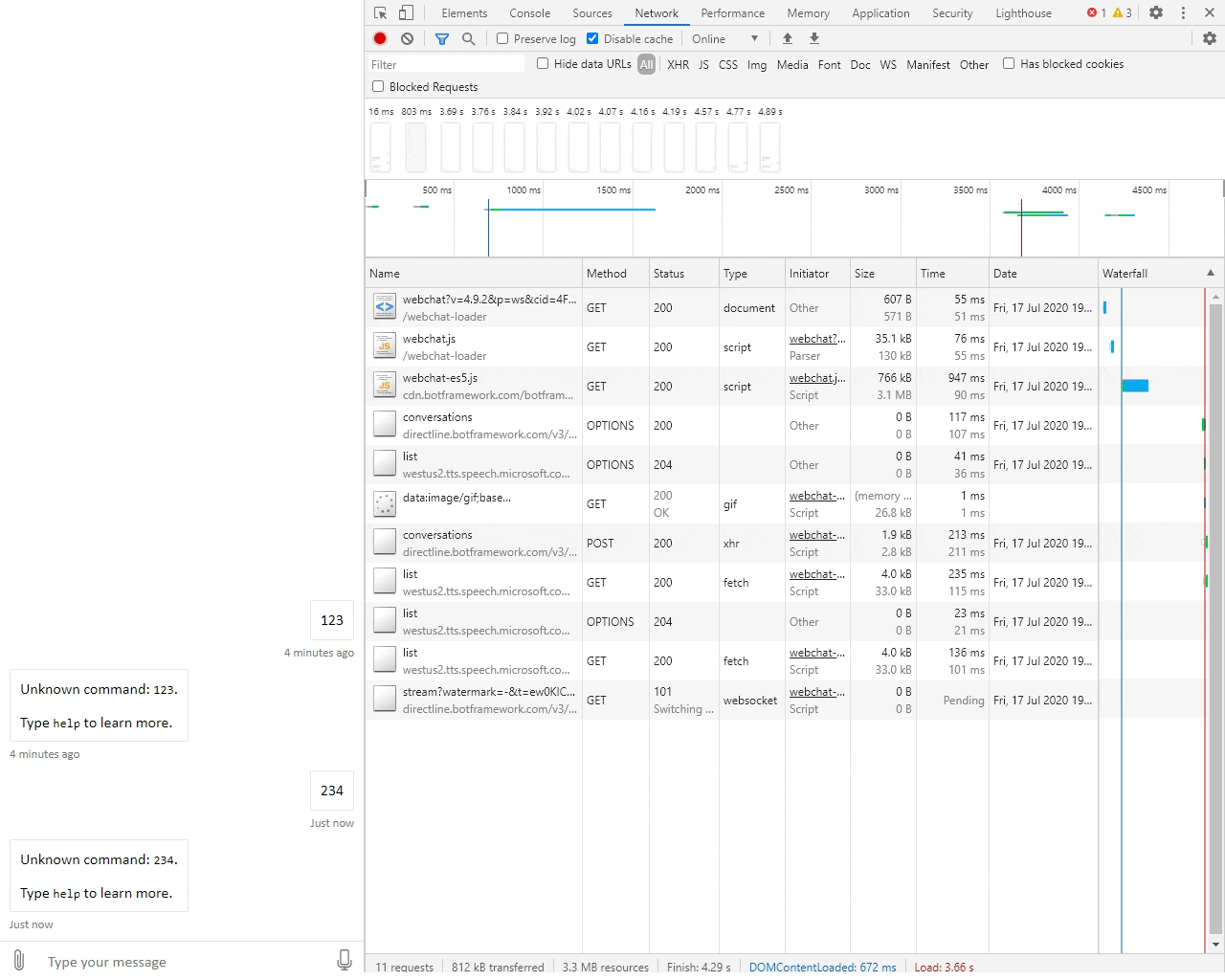Export the network log as HAR

point(813,38)
